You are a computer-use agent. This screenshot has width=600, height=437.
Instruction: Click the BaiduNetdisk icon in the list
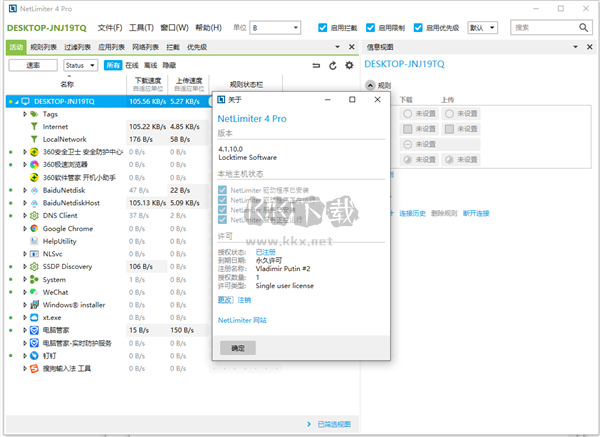34,190
